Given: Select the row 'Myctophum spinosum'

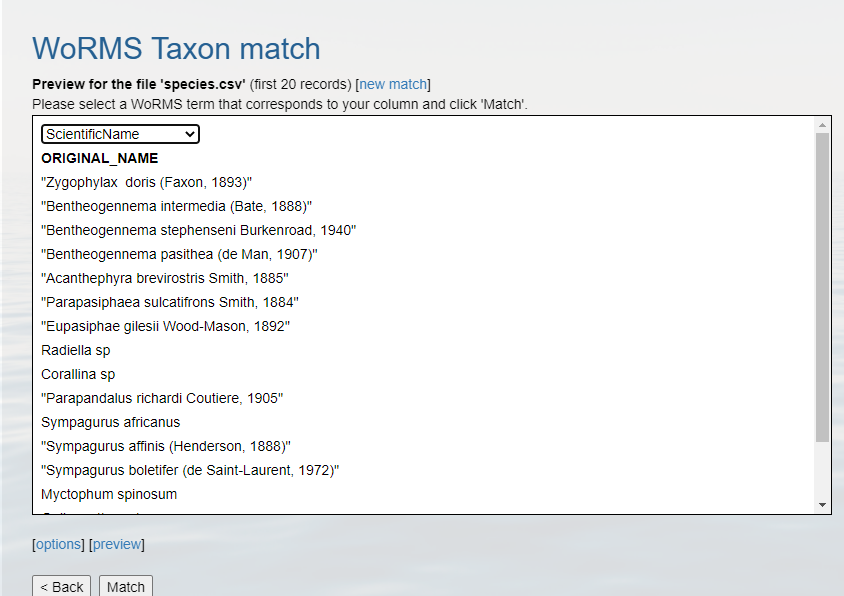Looking at the screenshot, I should (109, 494).
